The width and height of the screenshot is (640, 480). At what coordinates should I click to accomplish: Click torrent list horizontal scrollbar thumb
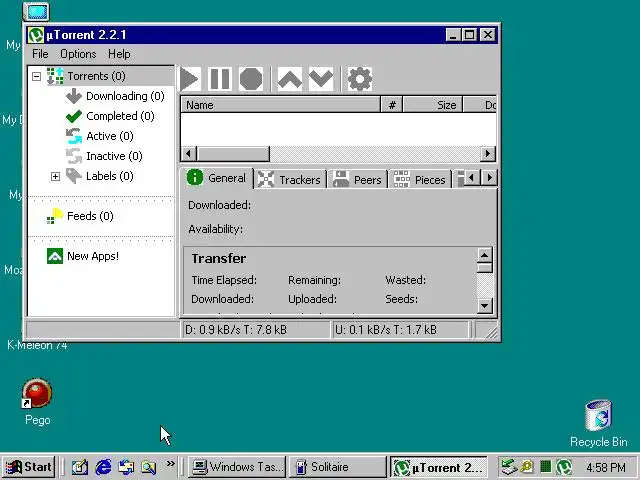[x=233, y=154]
